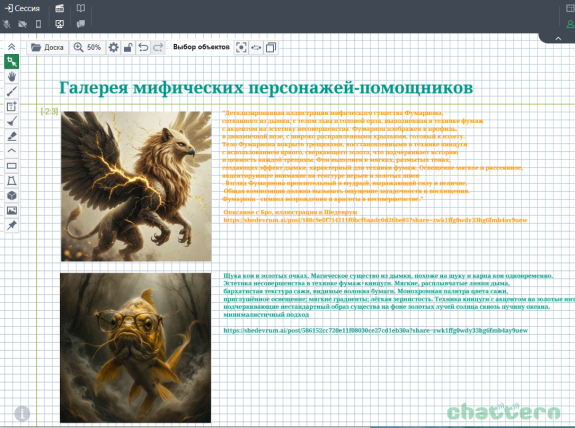The image size is (575, 428).
Task: Toggle the disabled camera
Action: (x=22, y=24)
